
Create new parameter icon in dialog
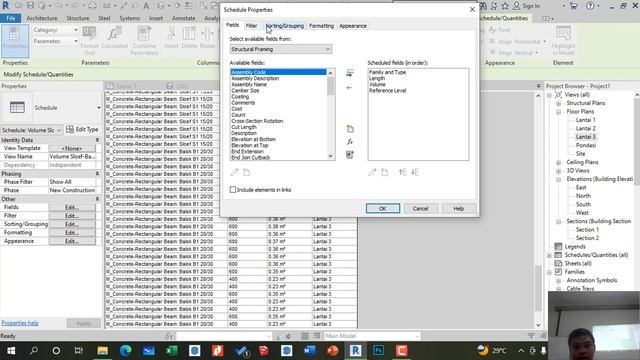click(x=350, y=129)
